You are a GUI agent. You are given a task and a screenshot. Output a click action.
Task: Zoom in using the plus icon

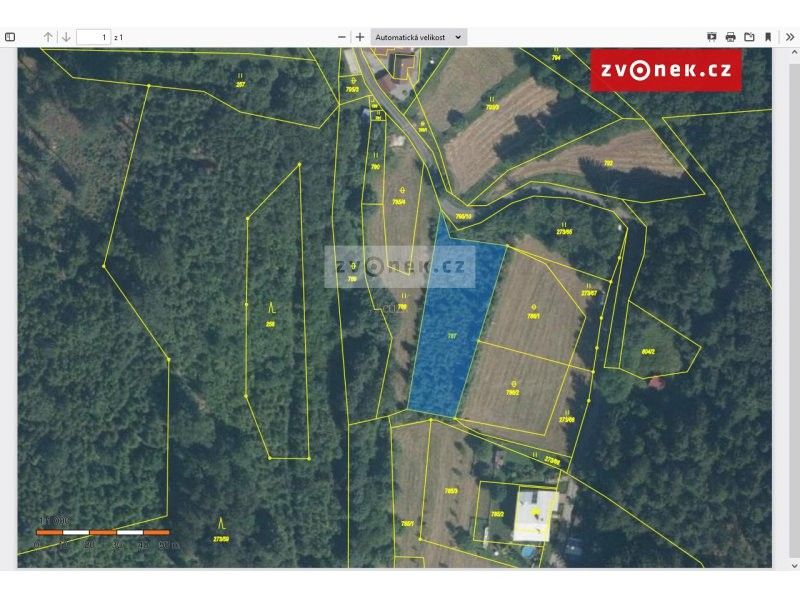tap(360, 36)
